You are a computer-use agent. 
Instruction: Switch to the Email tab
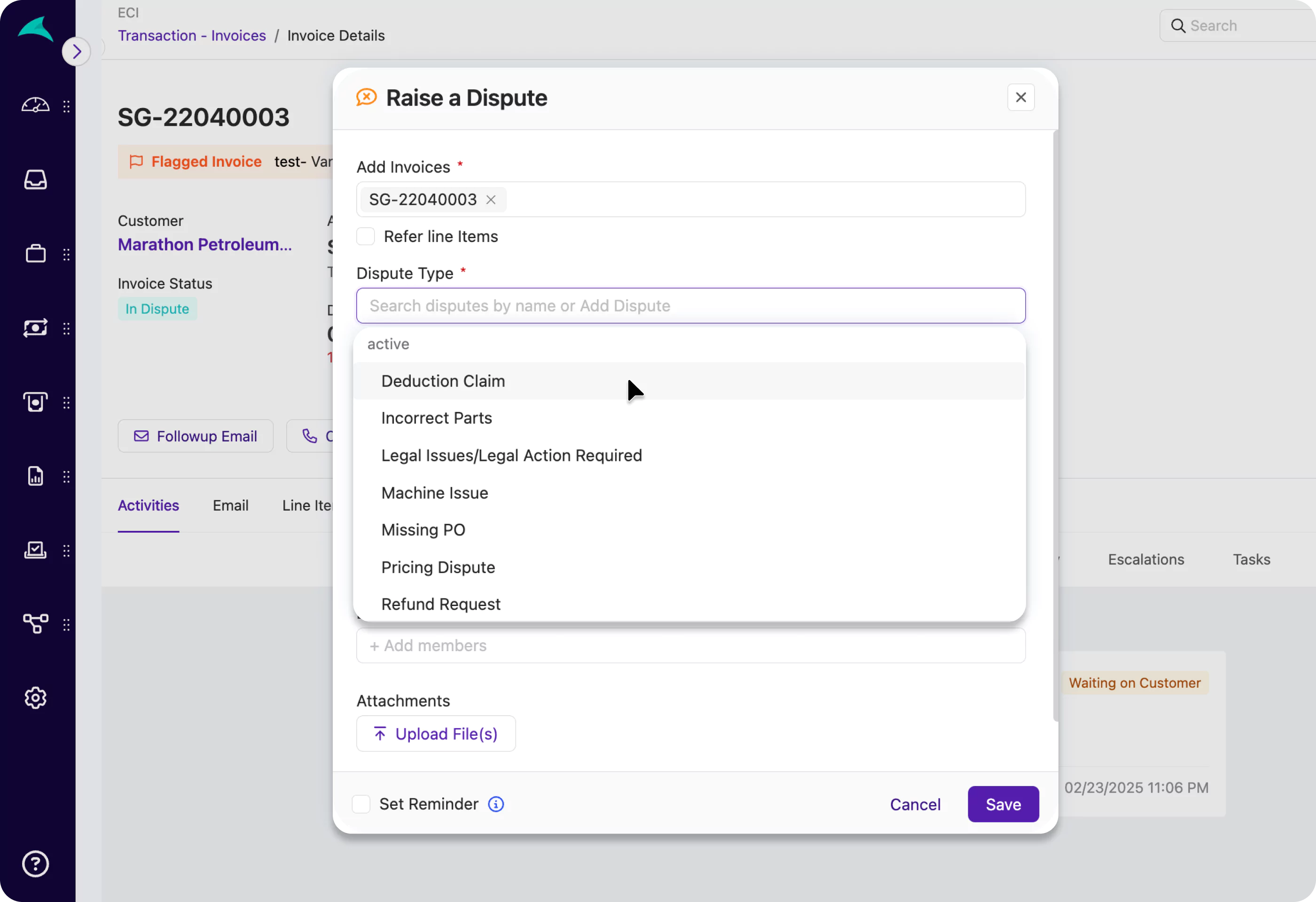230,506
